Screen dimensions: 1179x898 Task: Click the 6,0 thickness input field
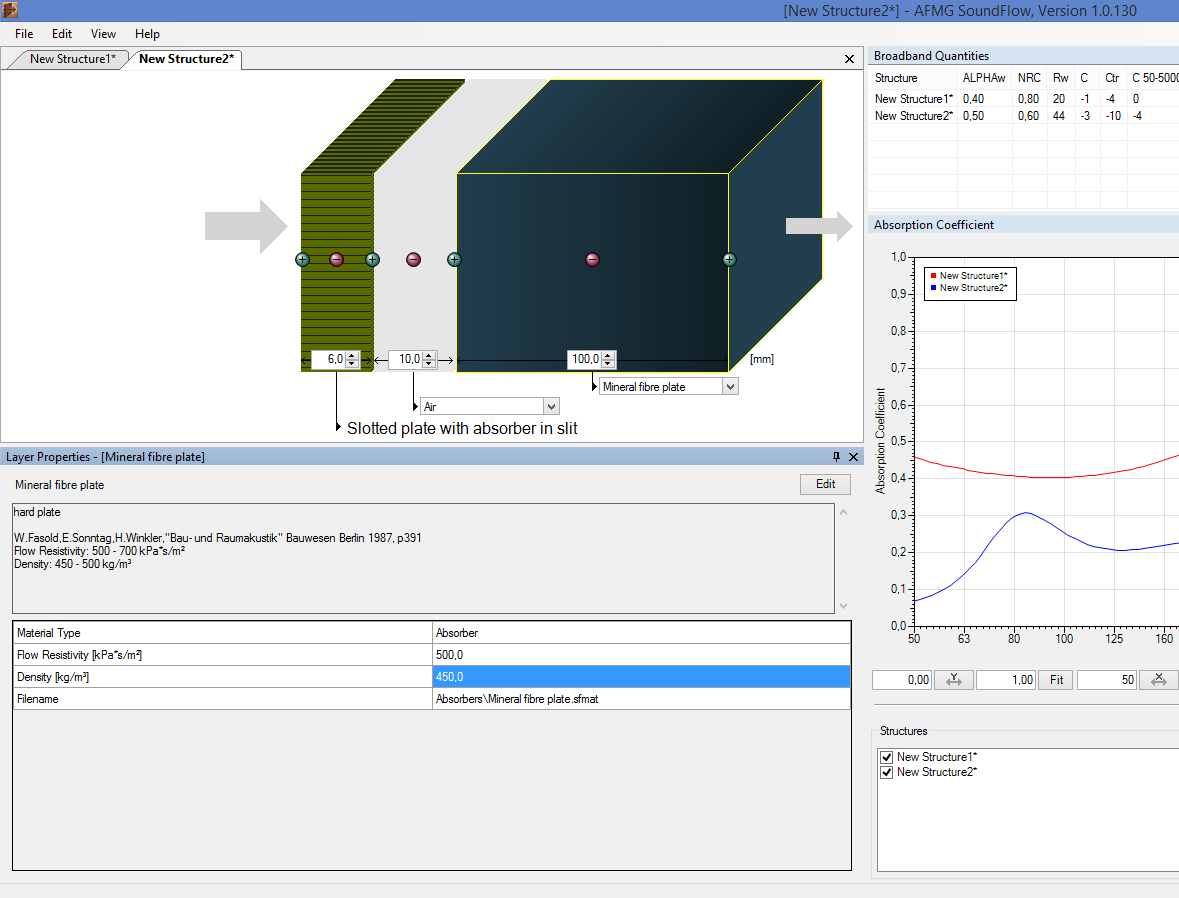(329, 360)
